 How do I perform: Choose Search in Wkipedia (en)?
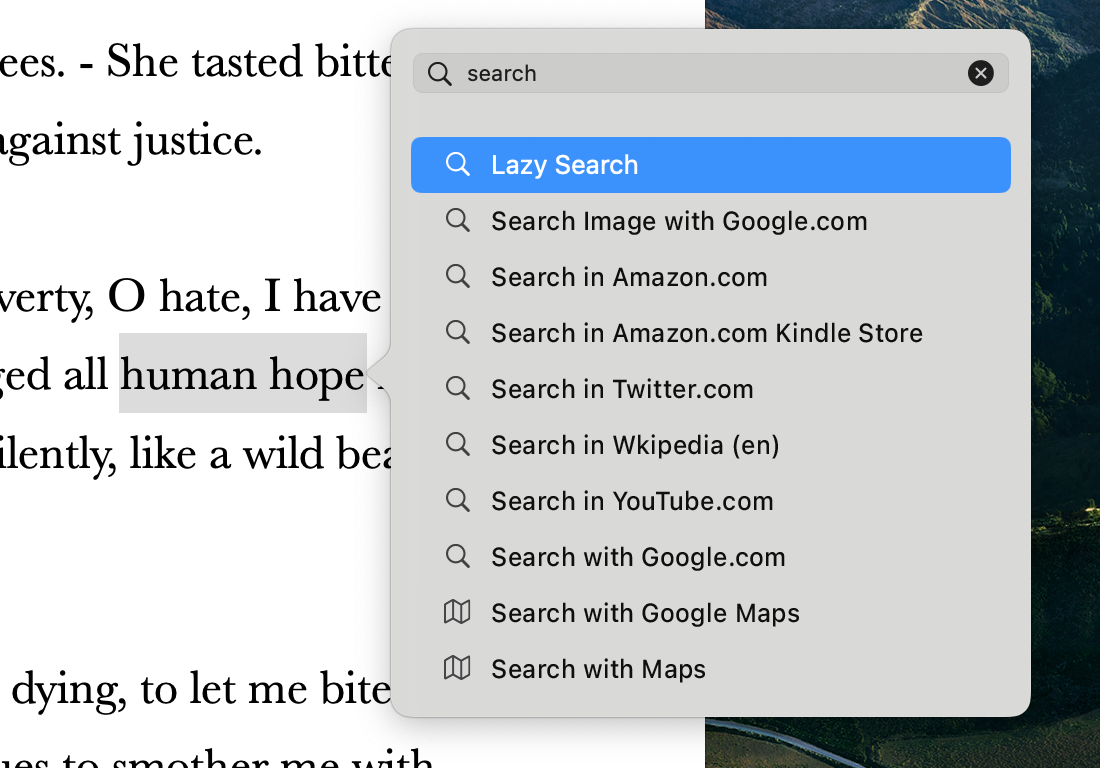711,445
